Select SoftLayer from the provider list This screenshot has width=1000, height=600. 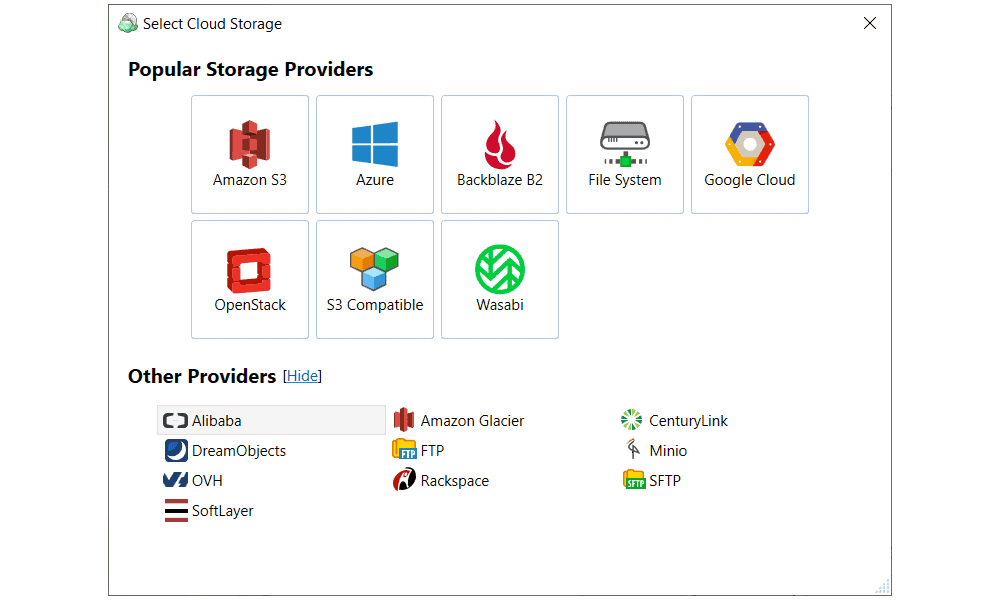pyautogui.click(x=209, y=510)
